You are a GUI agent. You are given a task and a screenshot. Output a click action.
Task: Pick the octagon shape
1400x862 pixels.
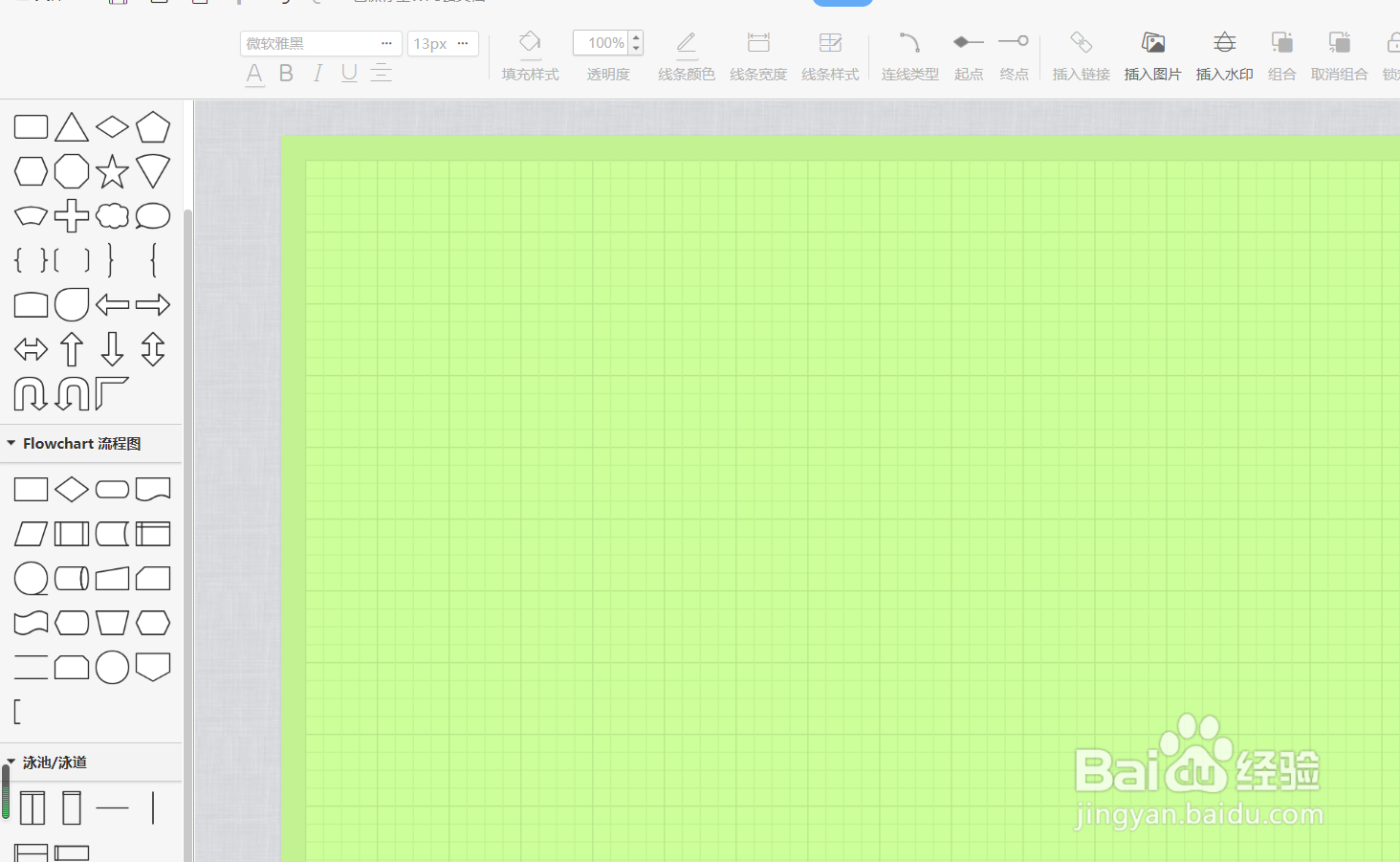(72, 171)
